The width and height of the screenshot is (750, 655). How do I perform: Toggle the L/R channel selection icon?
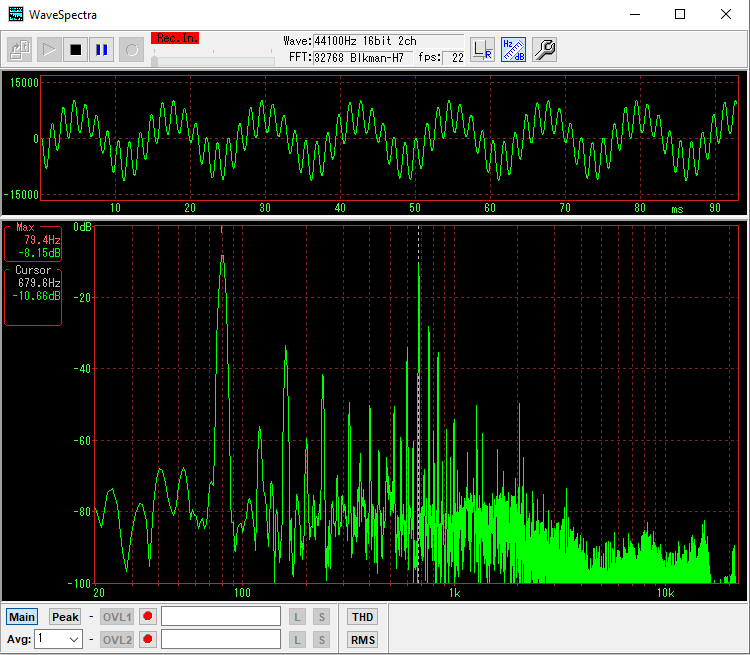coord(482,49)
